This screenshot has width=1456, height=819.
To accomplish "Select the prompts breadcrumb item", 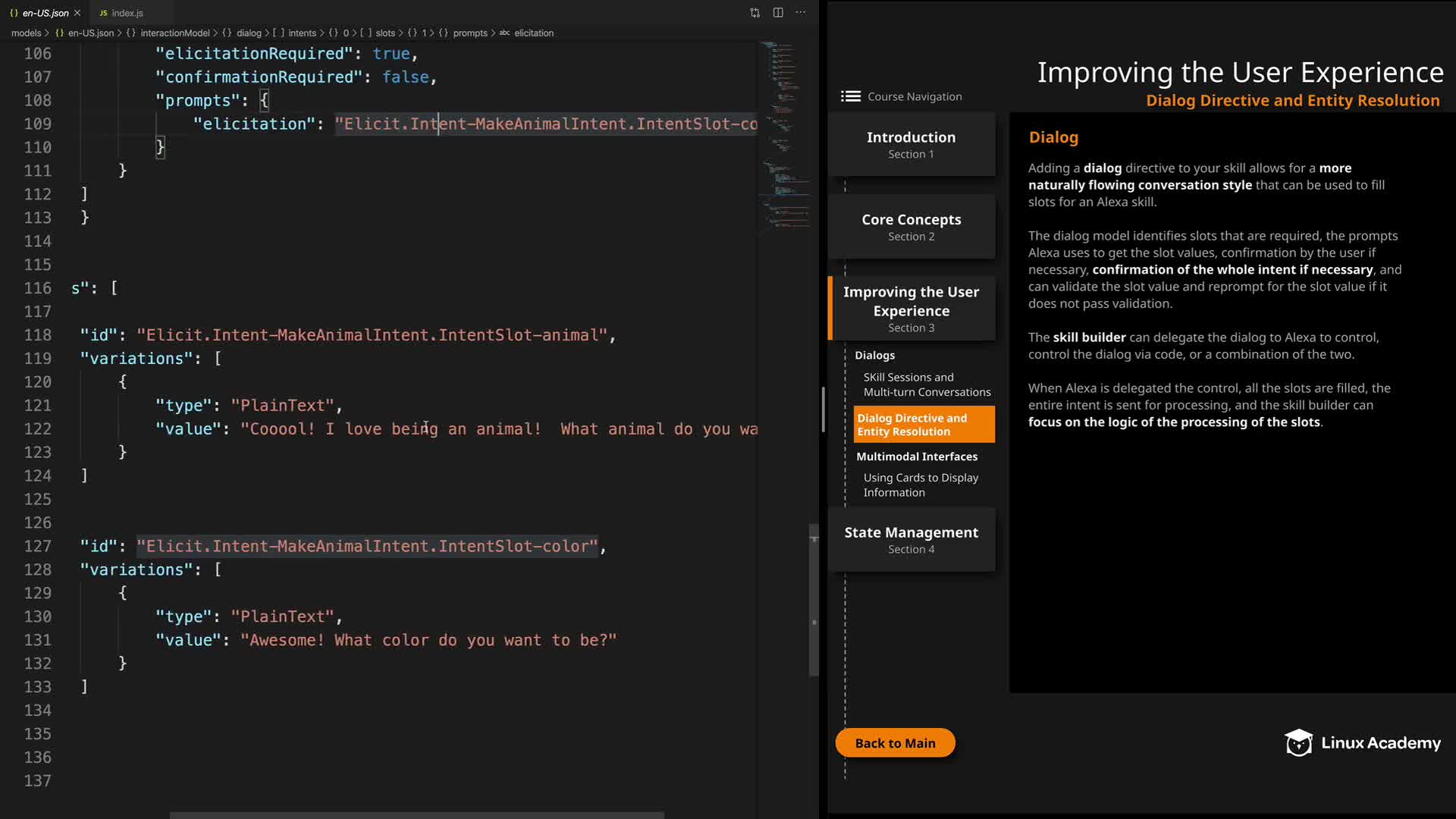I will 469,33.
